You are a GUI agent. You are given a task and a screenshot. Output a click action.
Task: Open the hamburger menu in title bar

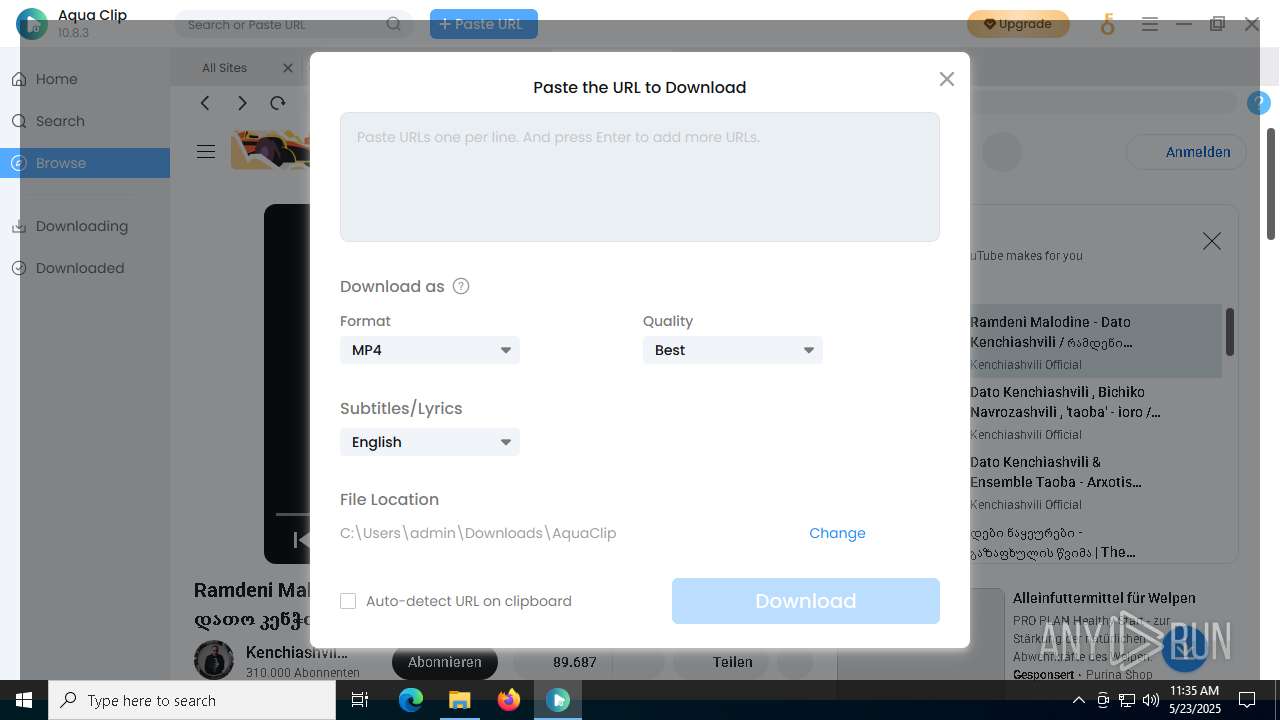pyautogui.click(x=1150, y=24)
